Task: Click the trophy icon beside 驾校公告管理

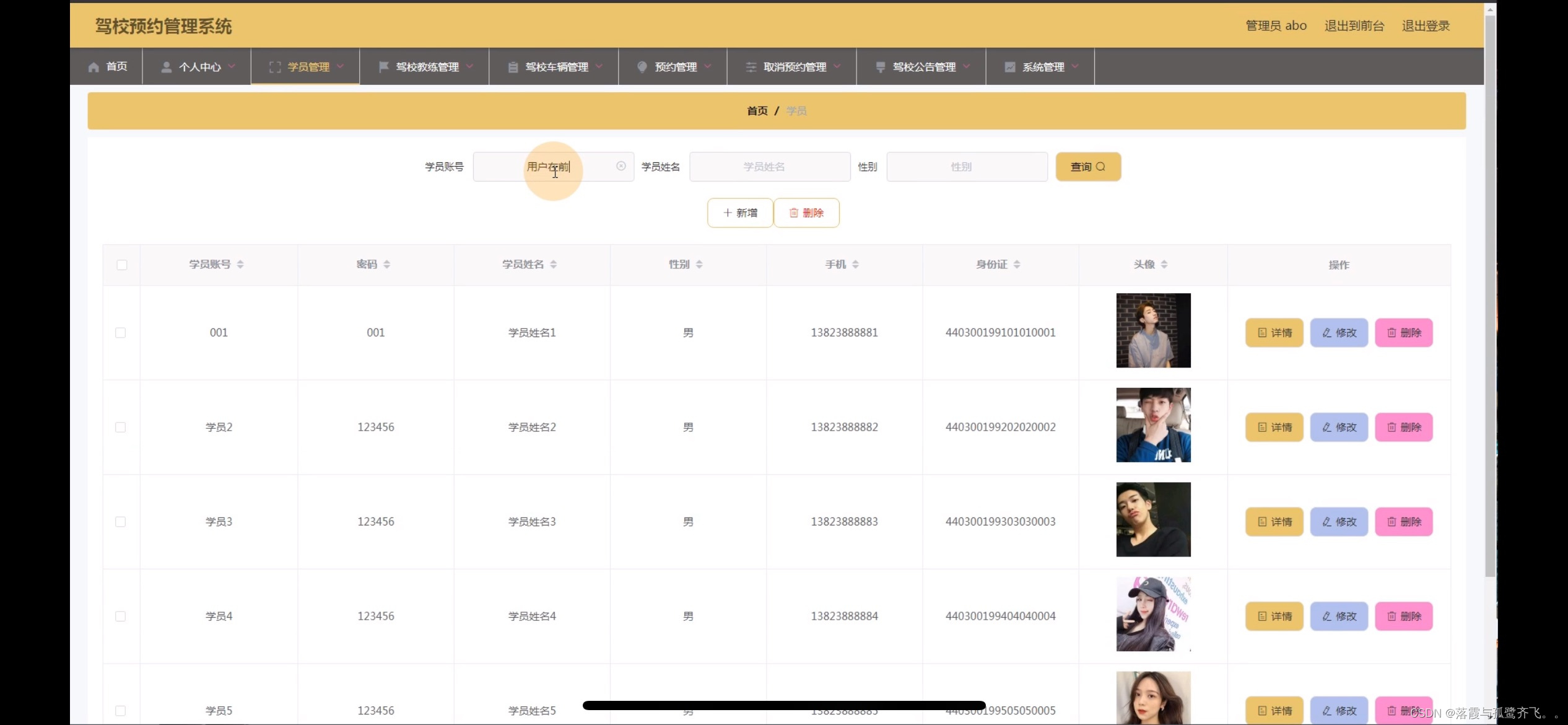Action: pyautogui.click(x=880, y=67)
